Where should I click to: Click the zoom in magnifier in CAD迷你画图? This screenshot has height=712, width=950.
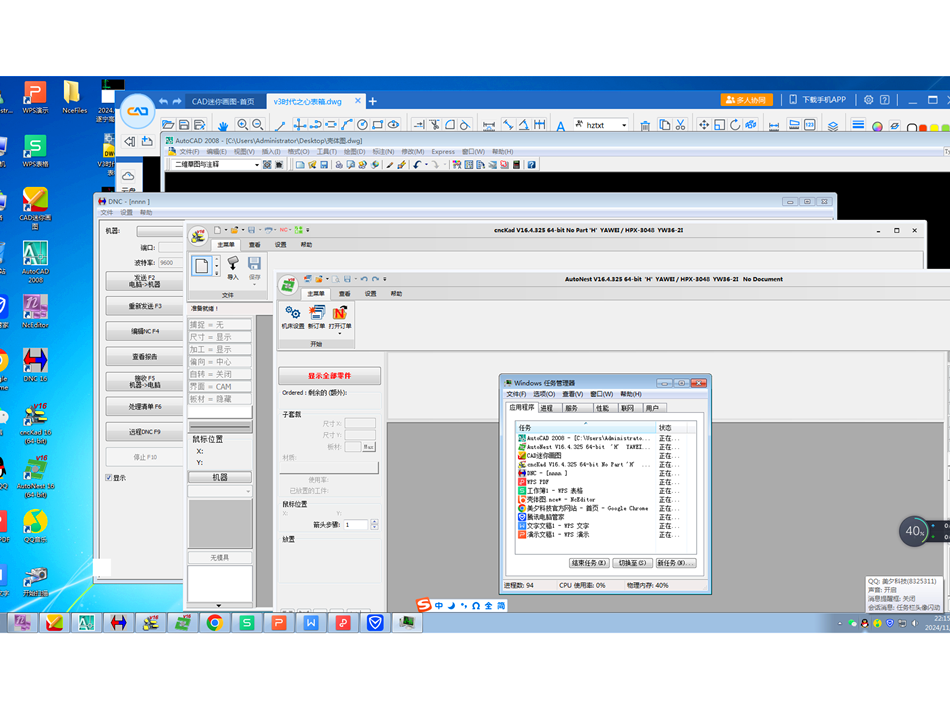tap(242, 125)
